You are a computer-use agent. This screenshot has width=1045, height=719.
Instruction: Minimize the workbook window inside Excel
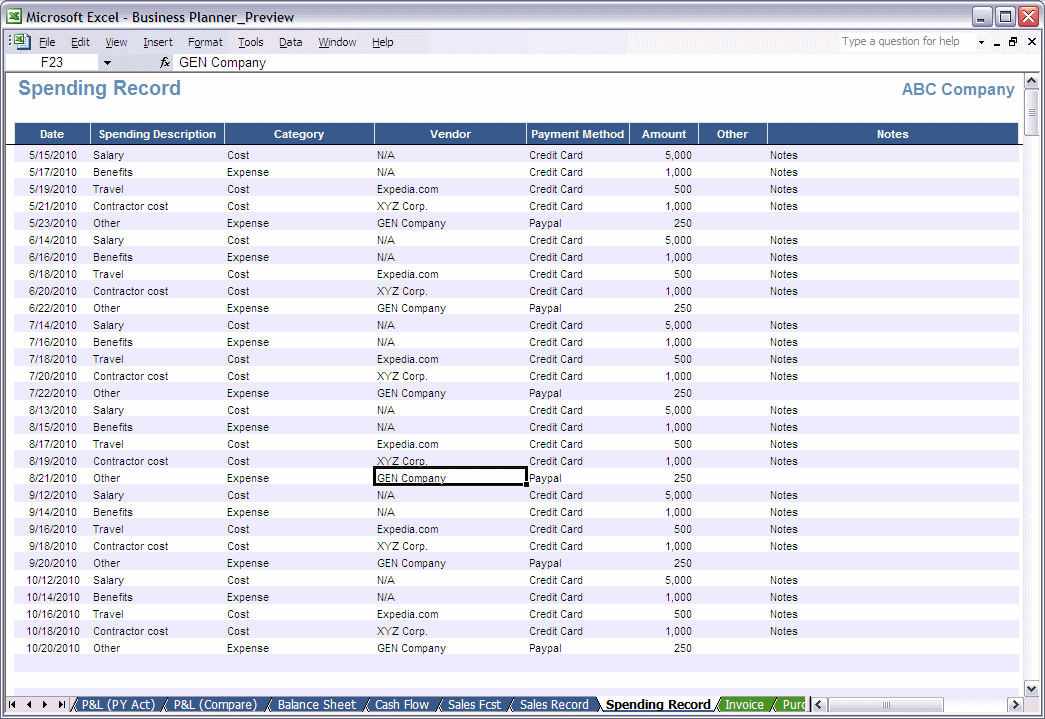997,42
